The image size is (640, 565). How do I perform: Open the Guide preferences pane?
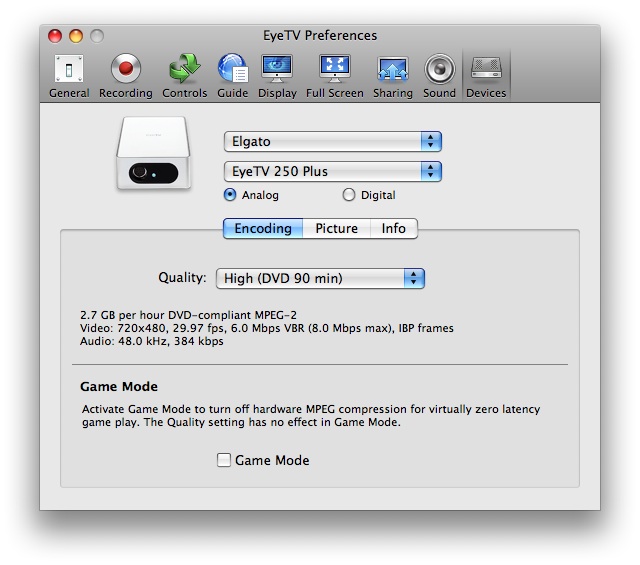pos(233,76)
